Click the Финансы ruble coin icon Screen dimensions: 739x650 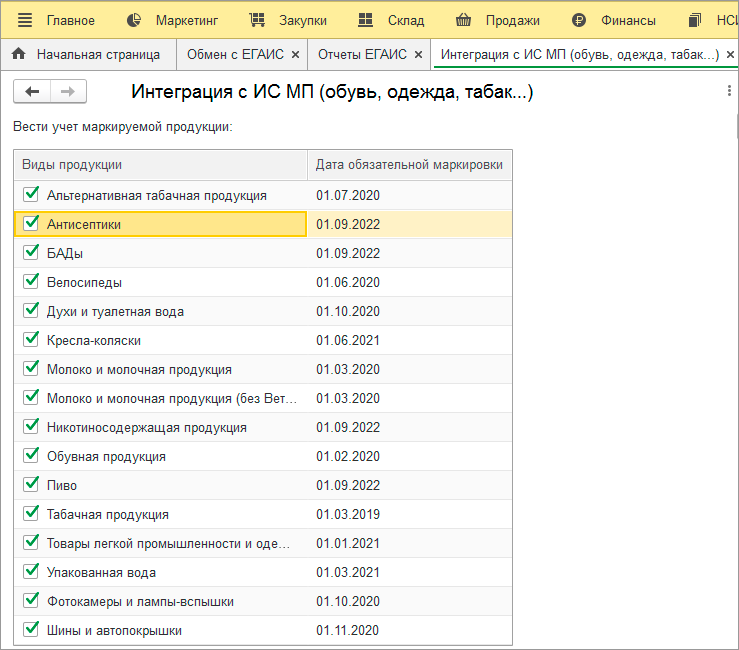[579, 20]
